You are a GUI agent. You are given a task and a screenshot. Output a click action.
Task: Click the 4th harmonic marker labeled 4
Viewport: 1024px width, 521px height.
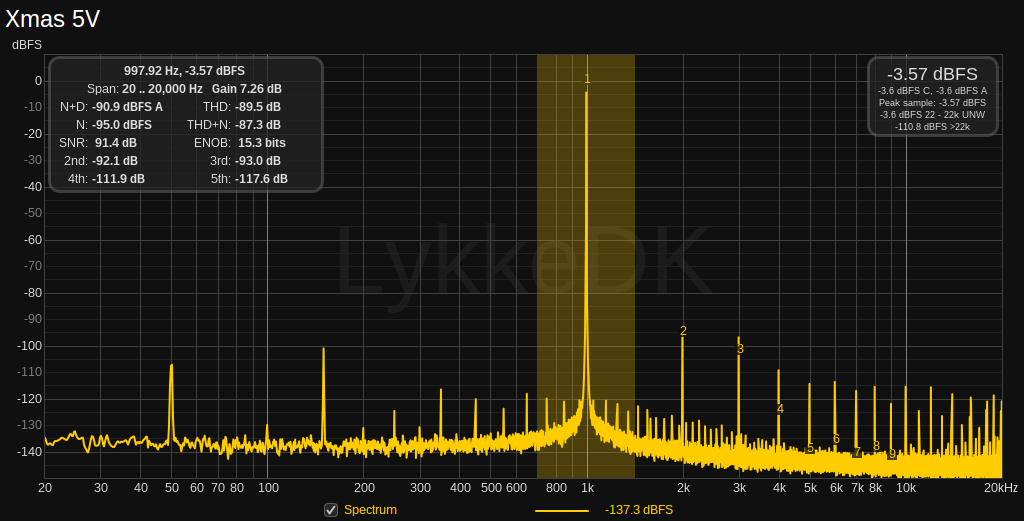click(x=780, y=409)
